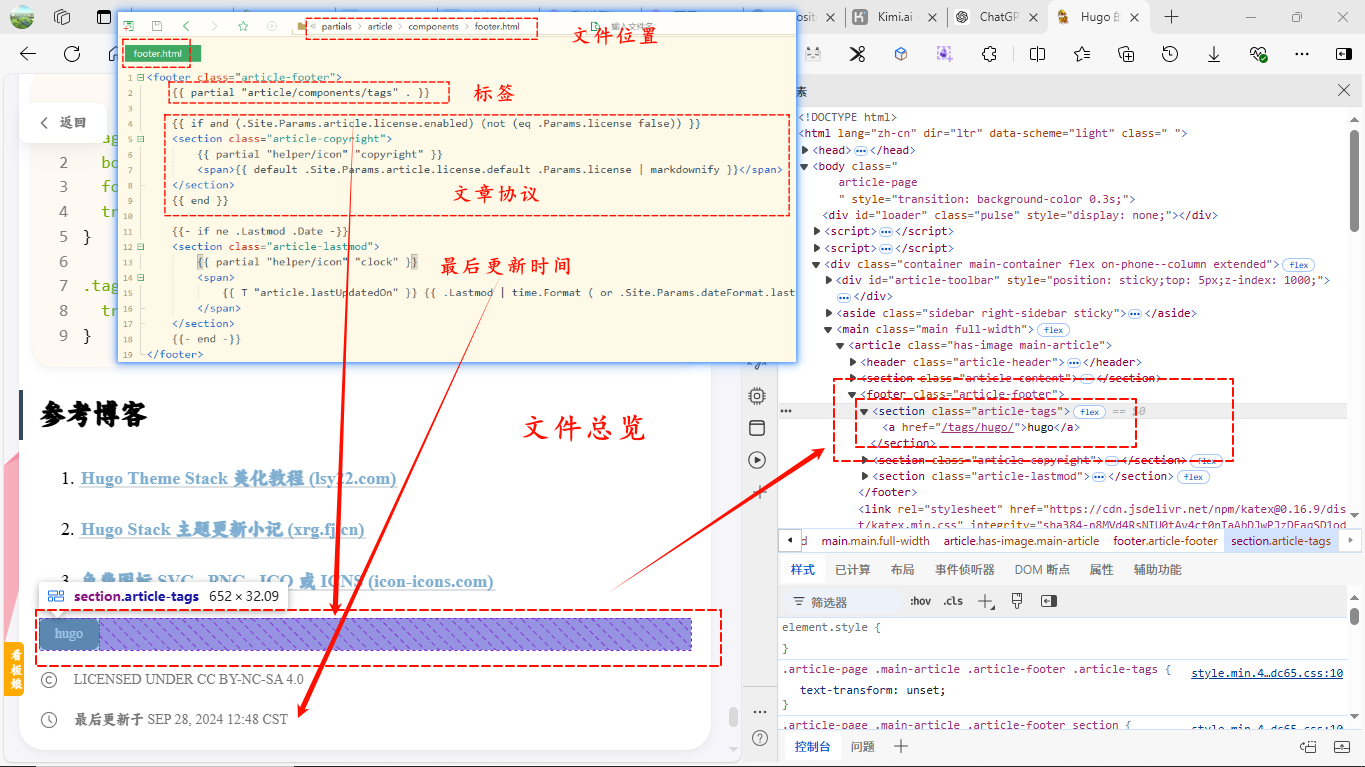Screen dimensions: 1365x767
Task: Open browser History clock icon
Action: tap(1170, 54)
